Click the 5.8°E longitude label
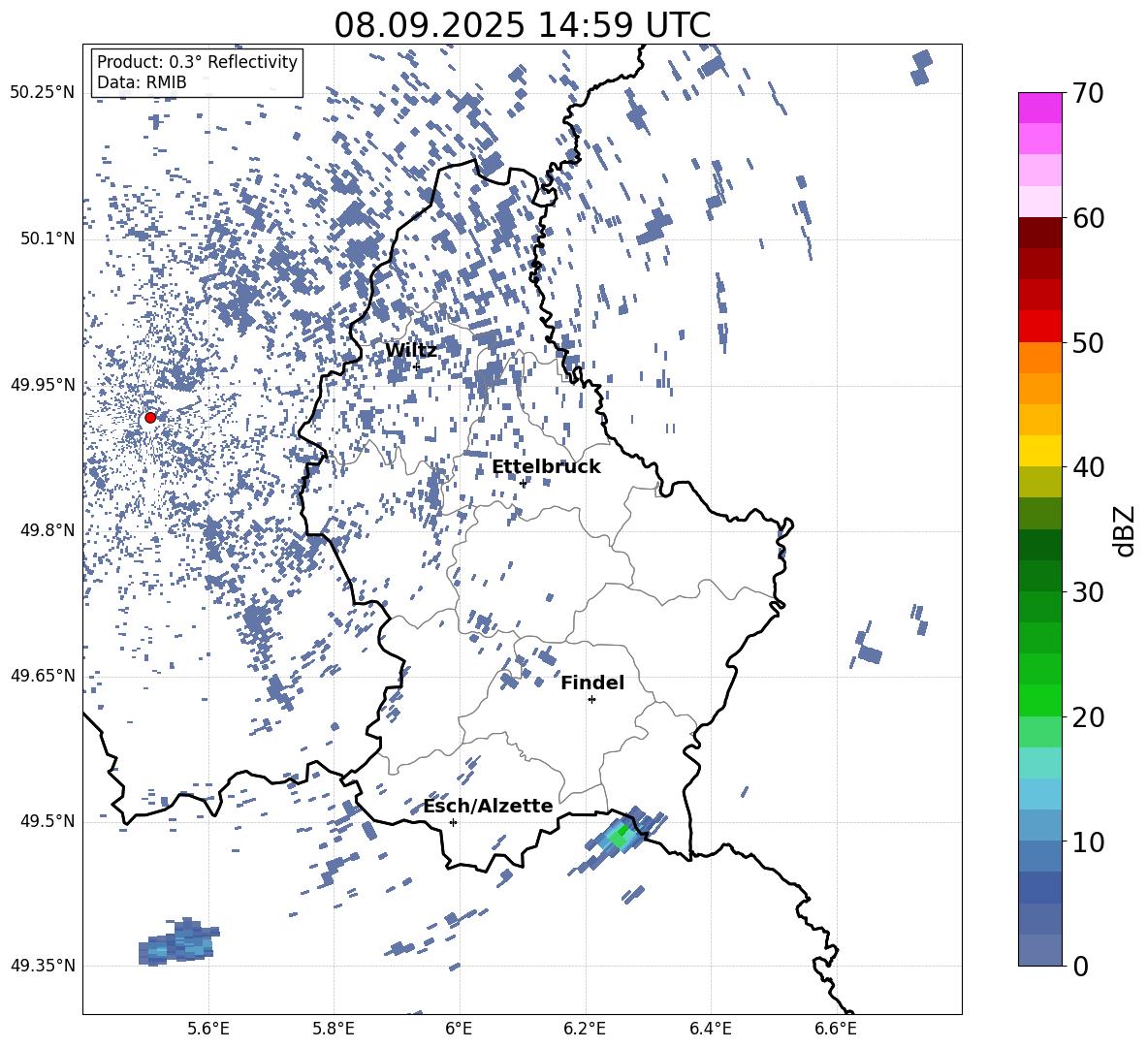Screen dimensions: 1148x1048 pos(334,1029)
